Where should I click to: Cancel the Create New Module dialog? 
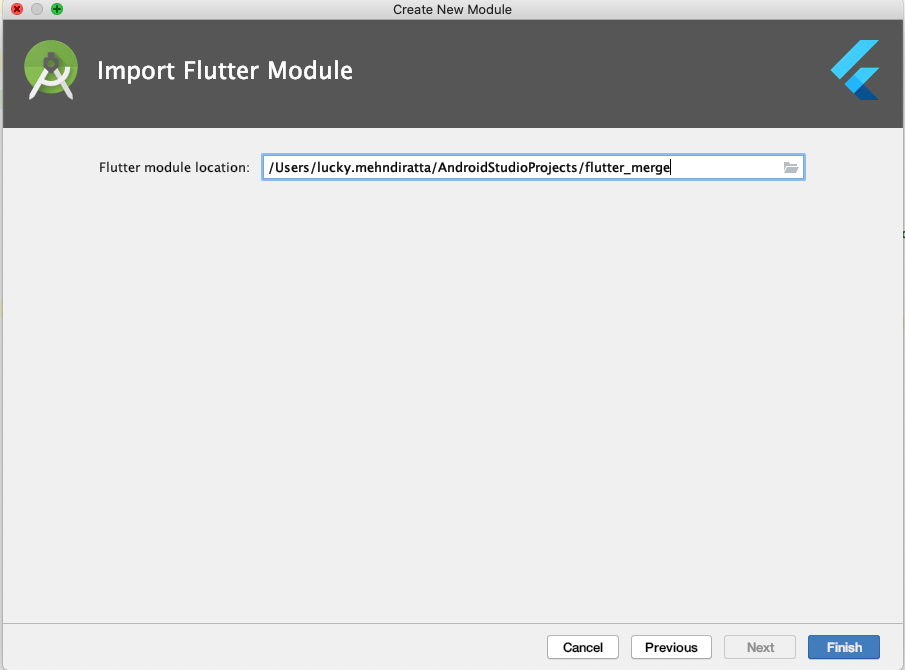[x=583, y=647]
